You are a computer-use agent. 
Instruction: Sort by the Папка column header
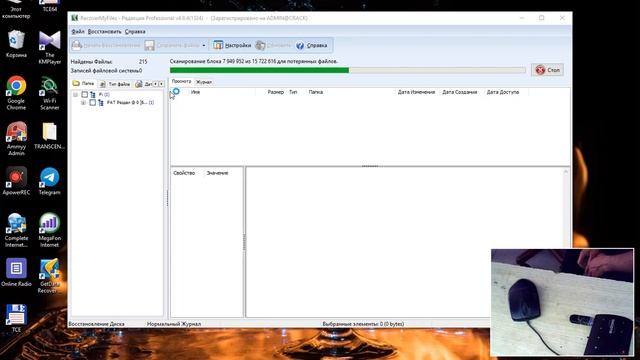click(x=316, y=92)
